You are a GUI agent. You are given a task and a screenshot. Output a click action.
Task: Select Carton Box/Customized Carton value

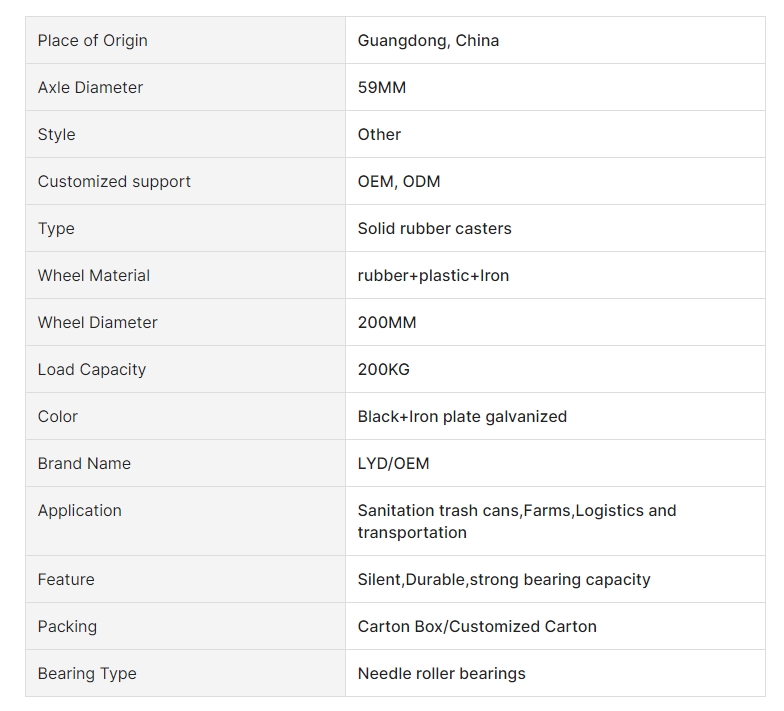[x=477, y=626]
